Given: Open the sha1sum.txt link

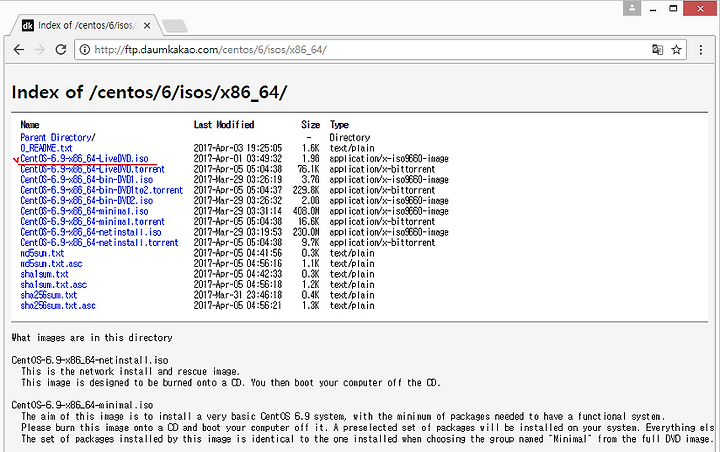Looking at the screenshot, I should [x=45, y=274].
